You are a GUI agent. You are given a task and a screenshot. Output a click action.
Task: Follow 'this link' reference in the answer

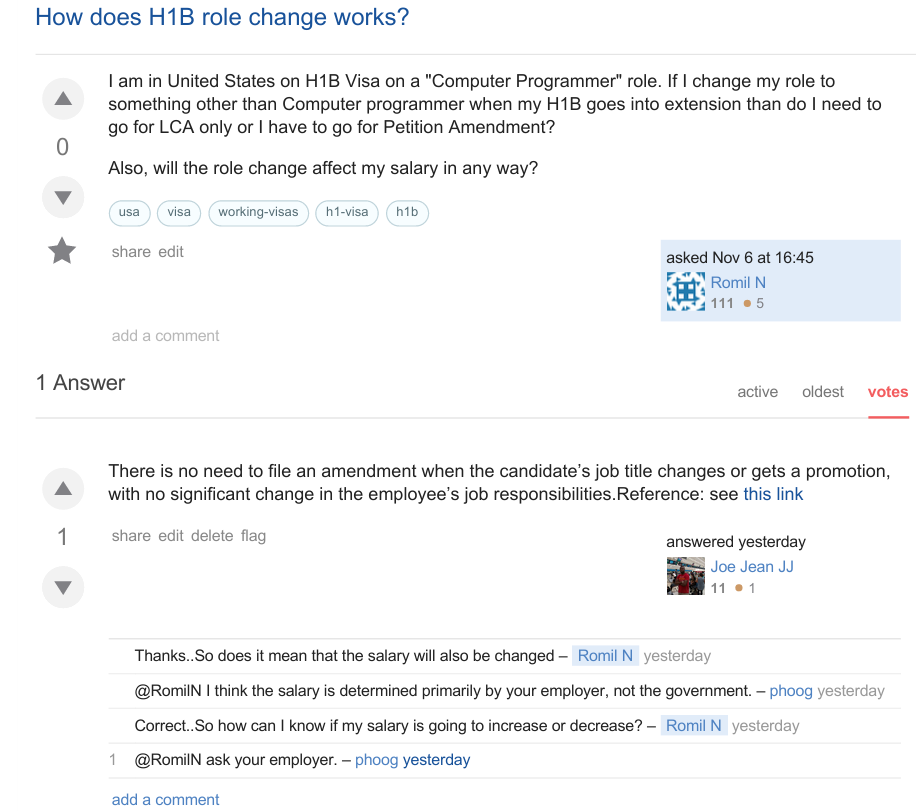pyautogui.click(x=773, y=494)
